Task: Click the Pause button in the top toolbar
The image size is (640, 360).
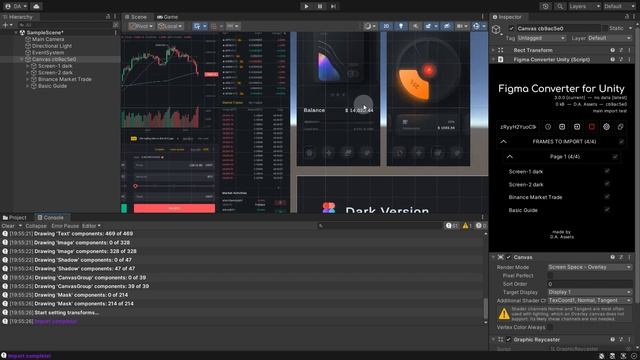Action: click(x=320, y=6)
